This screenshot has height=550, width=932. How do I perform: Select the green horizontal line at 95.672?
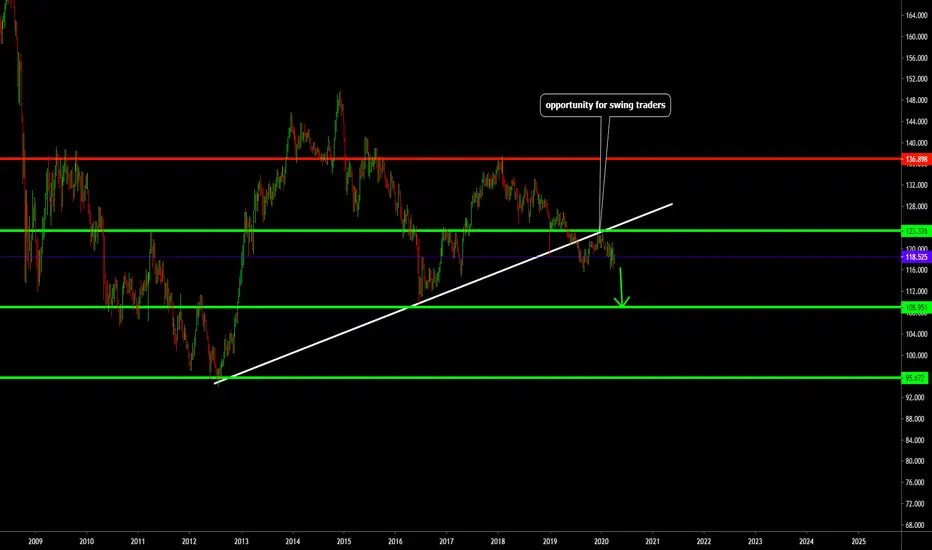pyautogui.click(x=451, y=378)
